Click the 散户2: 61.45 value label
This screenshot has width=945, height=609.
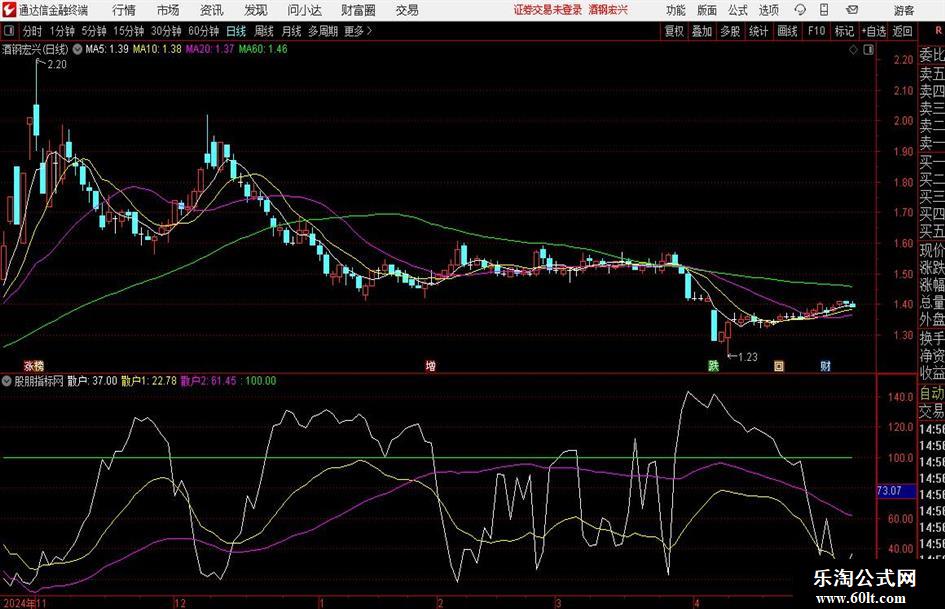[209, 381]
